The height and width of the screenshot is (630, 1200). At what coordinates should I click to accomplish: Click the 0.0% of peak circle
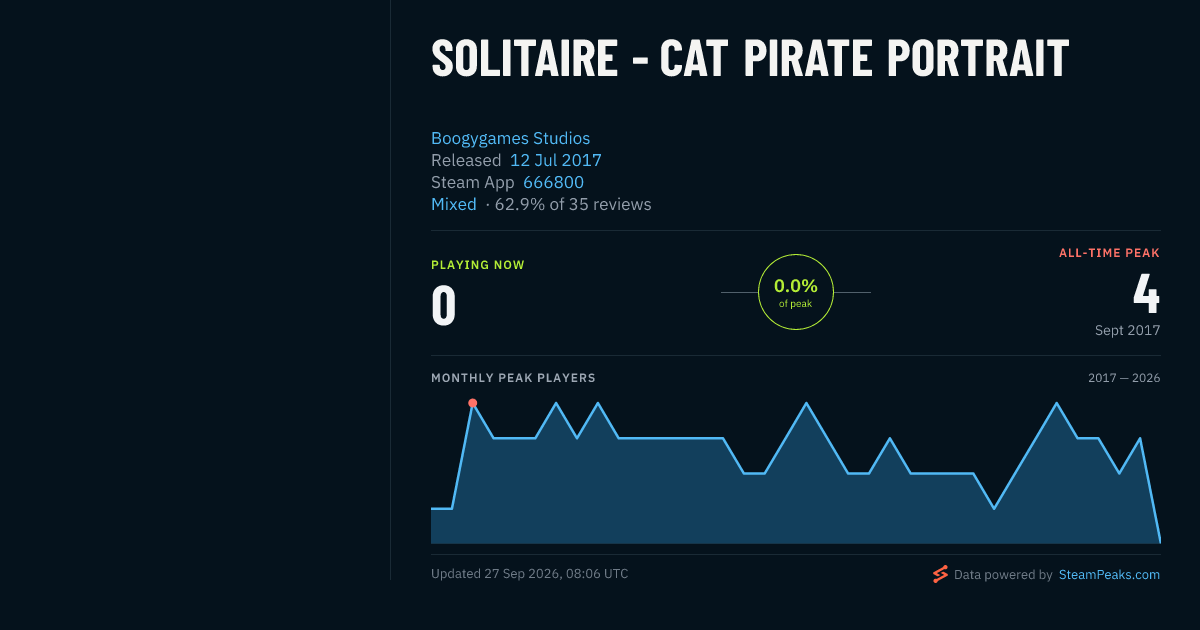coord(796,292)
